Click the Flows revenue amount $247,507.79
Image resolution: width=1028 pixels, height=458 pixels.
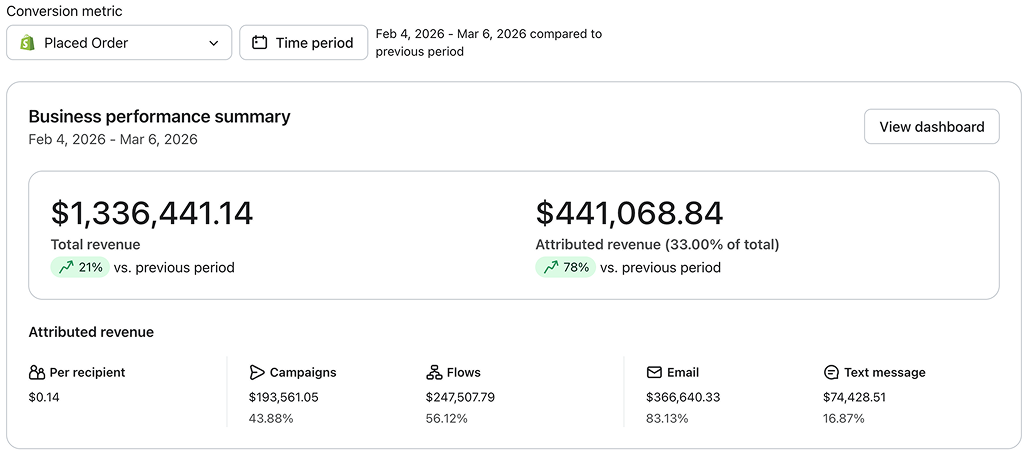pos(460,397)
